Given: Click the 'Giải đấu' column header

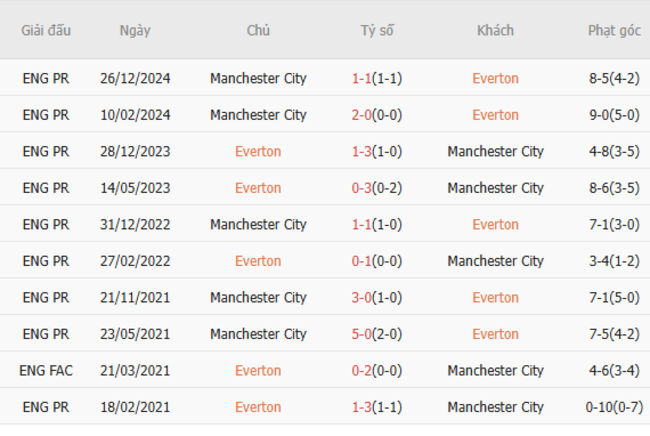Looking at the screenshot, I should (46, 30).
